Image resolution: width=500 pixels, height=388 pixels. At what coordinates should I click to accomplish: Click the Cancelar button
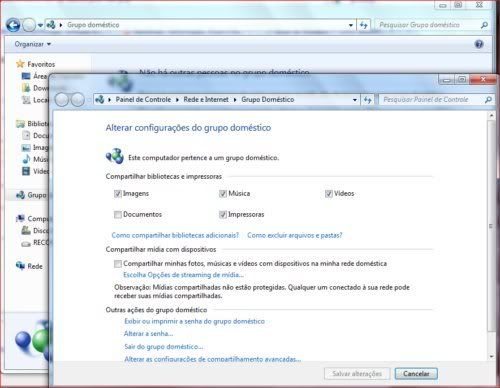416,374
